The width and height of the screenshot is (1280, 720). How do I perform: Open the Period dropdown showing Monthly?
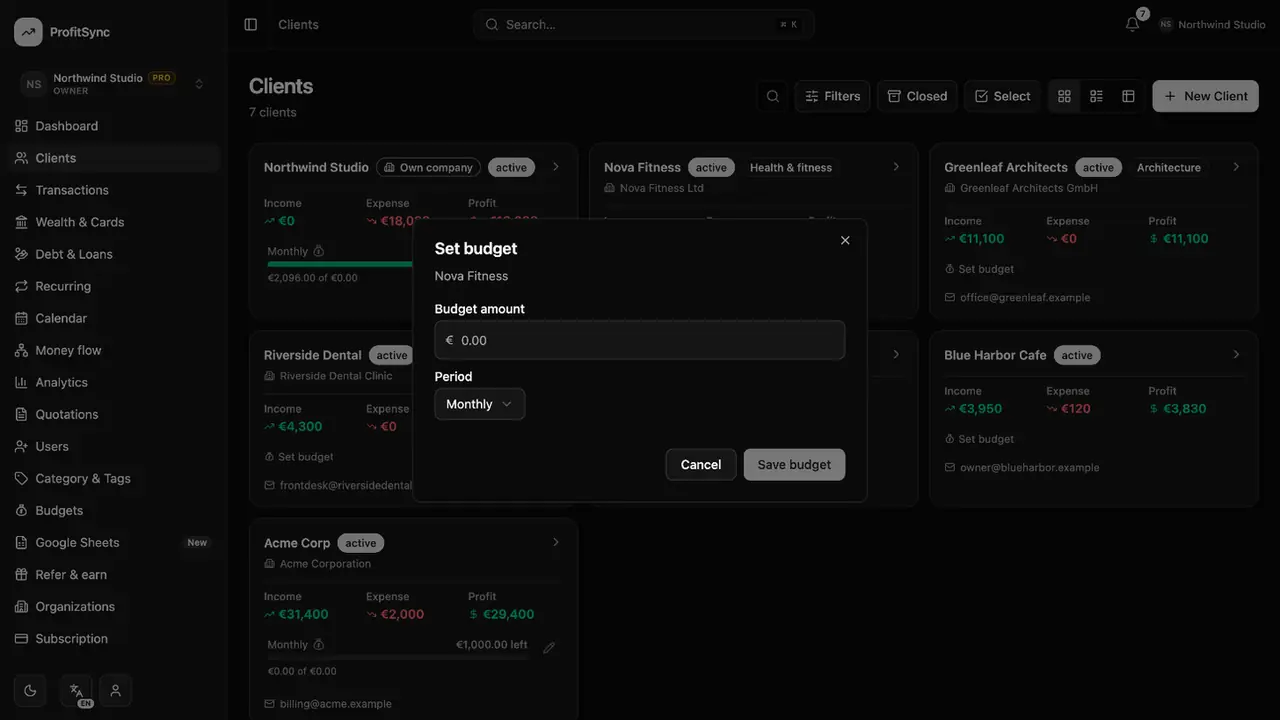coord(480,404)
